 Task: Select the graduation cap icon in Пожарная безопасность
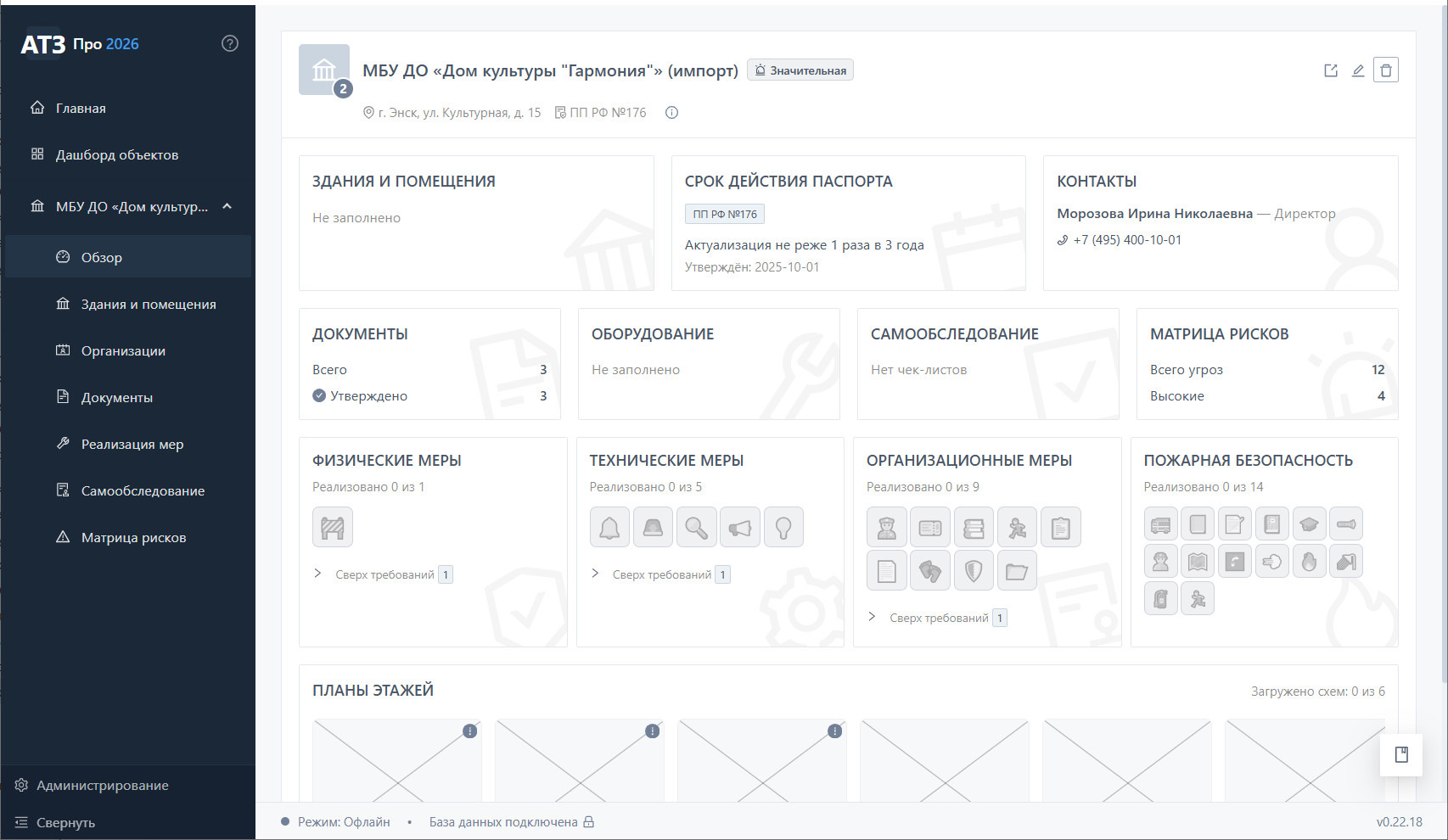(x=1310, y=524)
